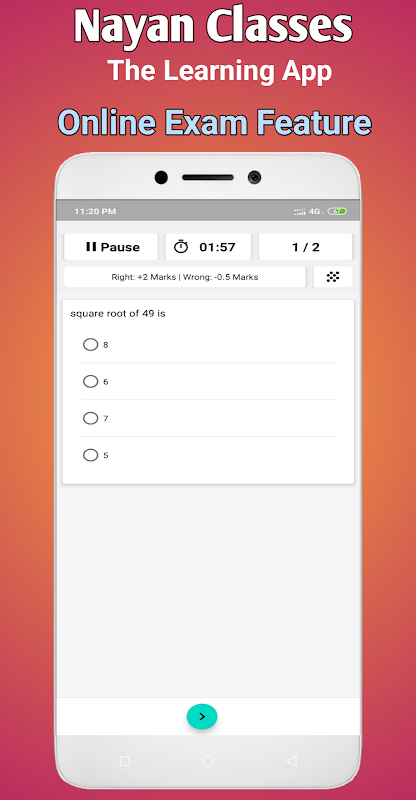The width and height of the screenshot is (416, 800).
Task: Tap the Android recent apps square icon
Action: [x=124, y=761]
